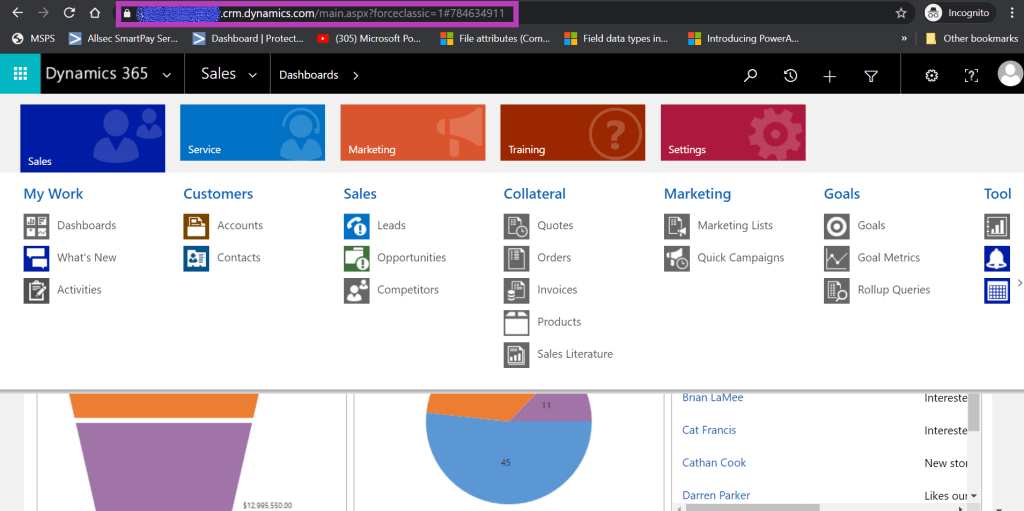
Task: Click the plus quick create icon
Action: tap(829, 75)
